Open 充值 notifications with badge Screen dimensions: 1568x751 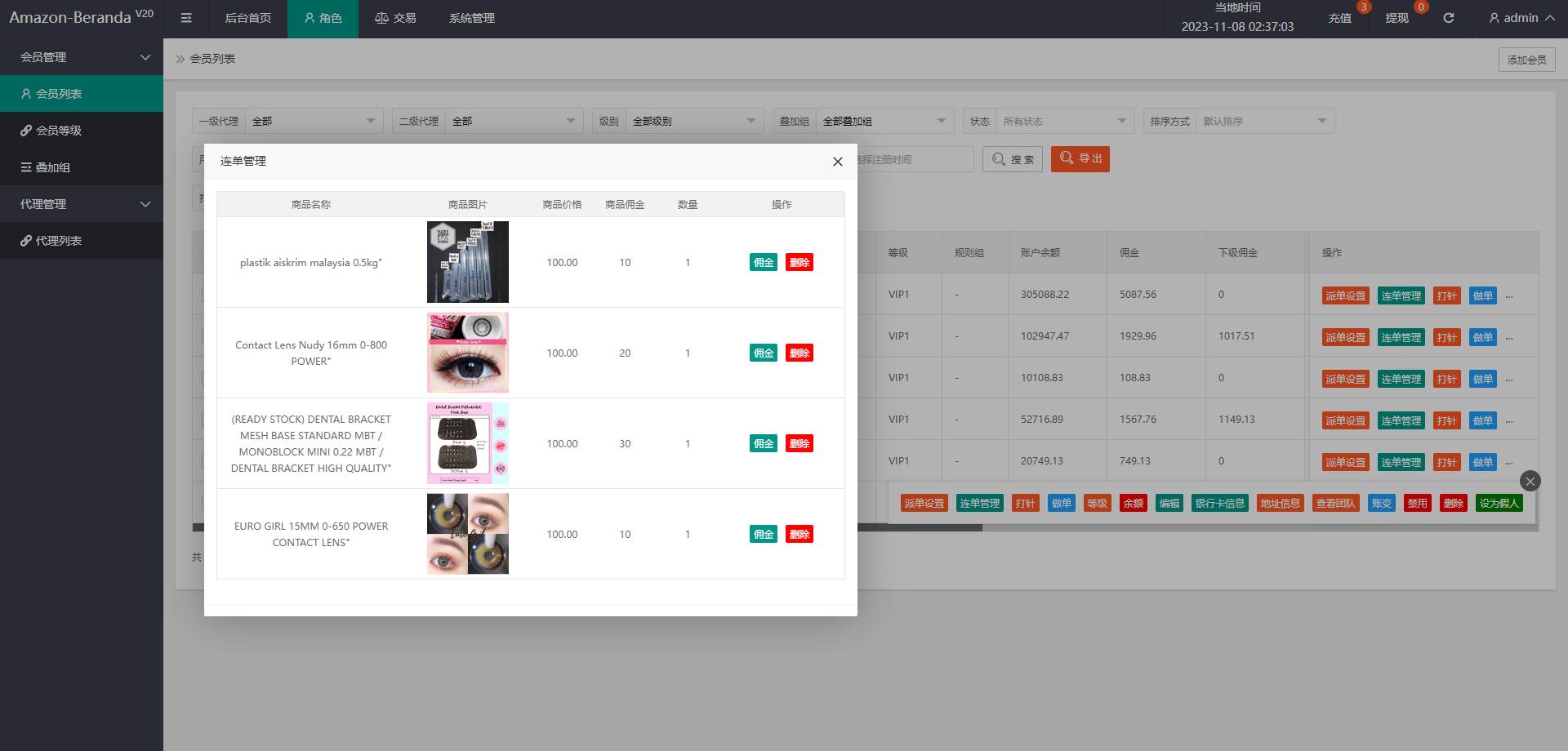[x=1339, y=18]
